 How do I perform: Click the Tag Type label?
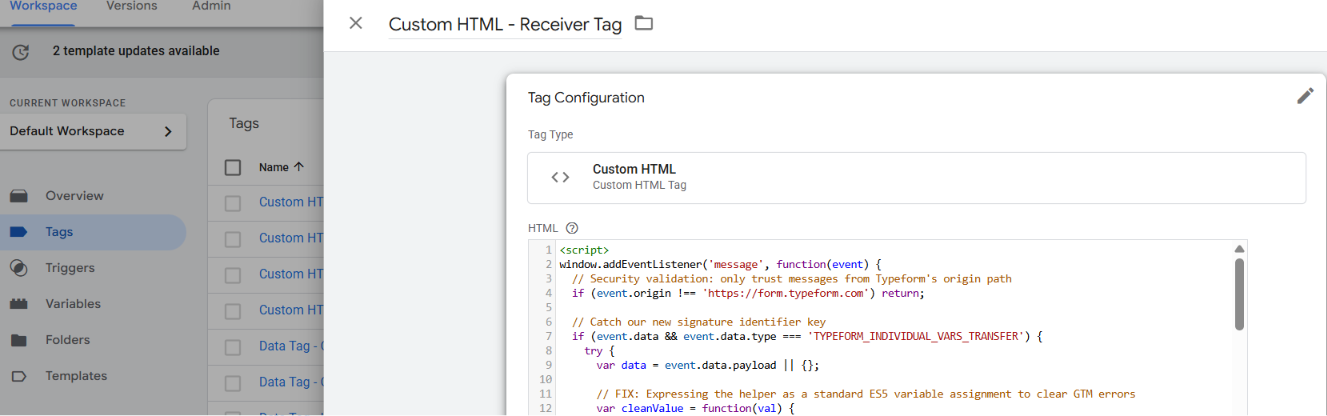(550, 134)
